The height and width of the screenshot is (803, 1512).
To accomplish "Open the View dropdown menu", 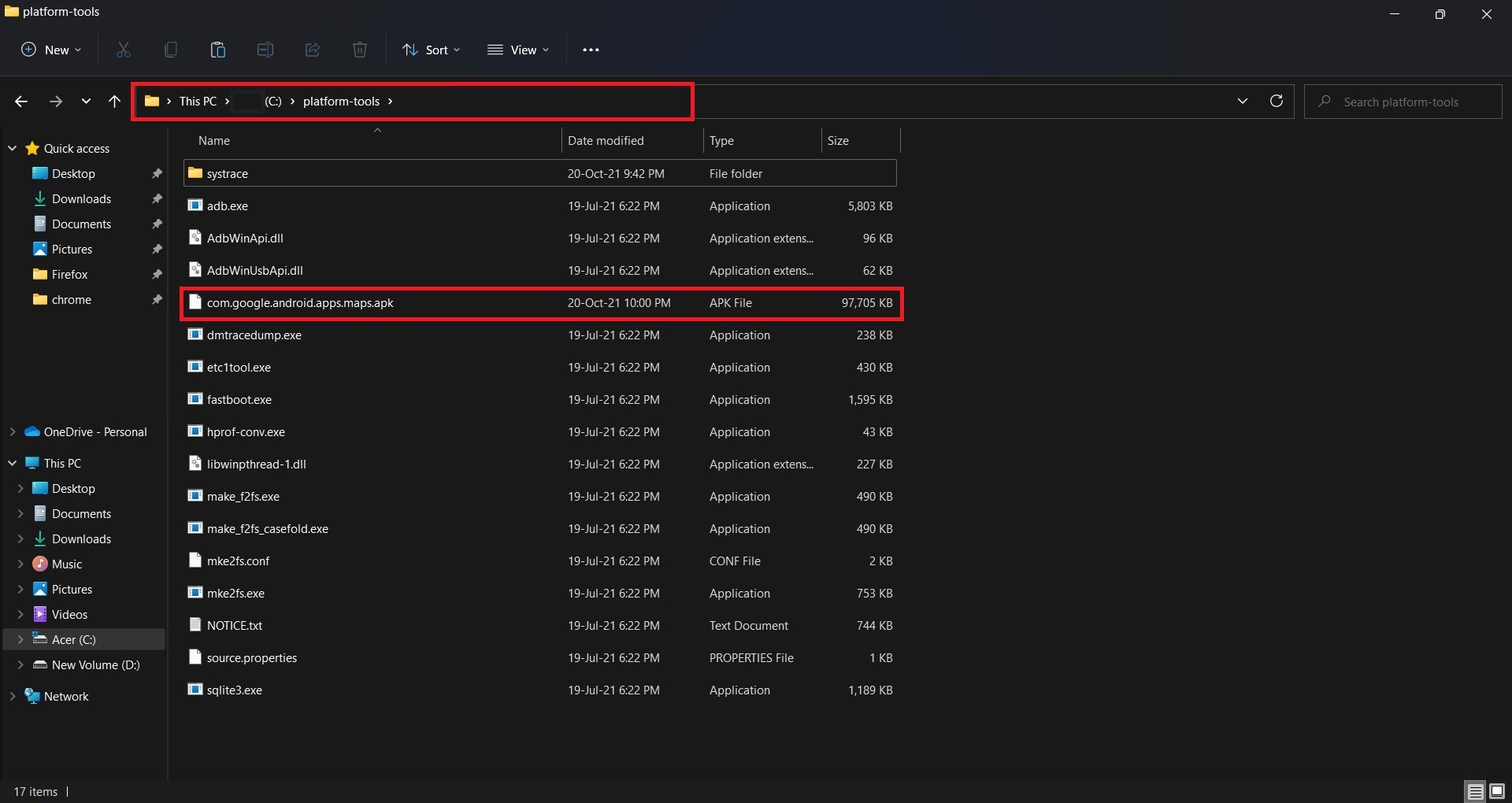I will pos(518,50).
